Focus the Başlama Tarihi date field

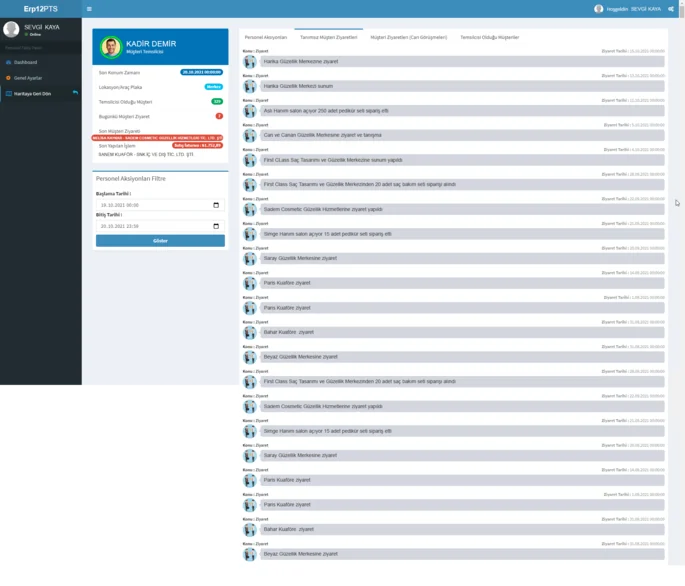(x=160, y=205)
